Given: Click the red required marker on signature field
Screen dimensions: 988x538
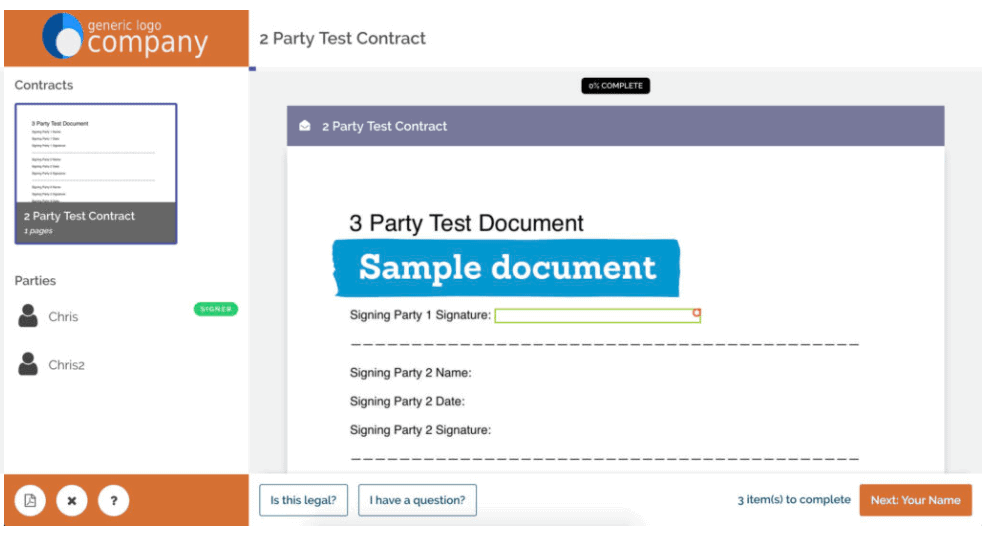Looking at the screenshot, I should pos(696,312).
